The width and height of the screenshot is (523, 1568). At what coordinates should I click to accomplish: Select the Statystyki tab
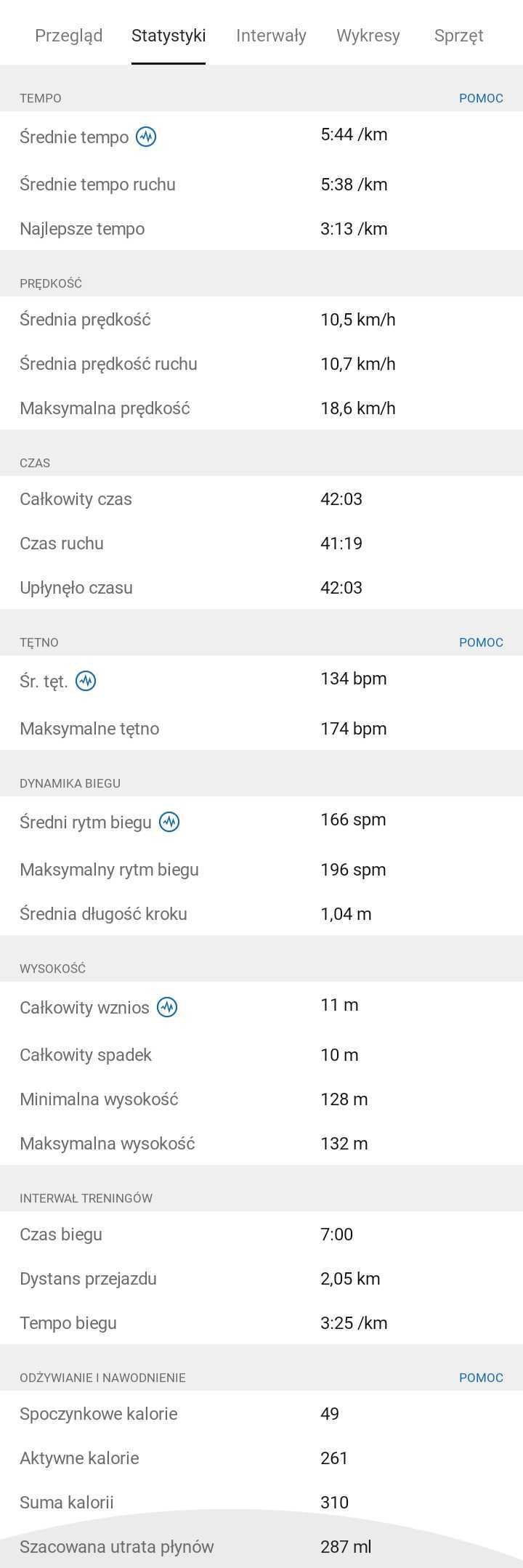(x=169, y=35)
